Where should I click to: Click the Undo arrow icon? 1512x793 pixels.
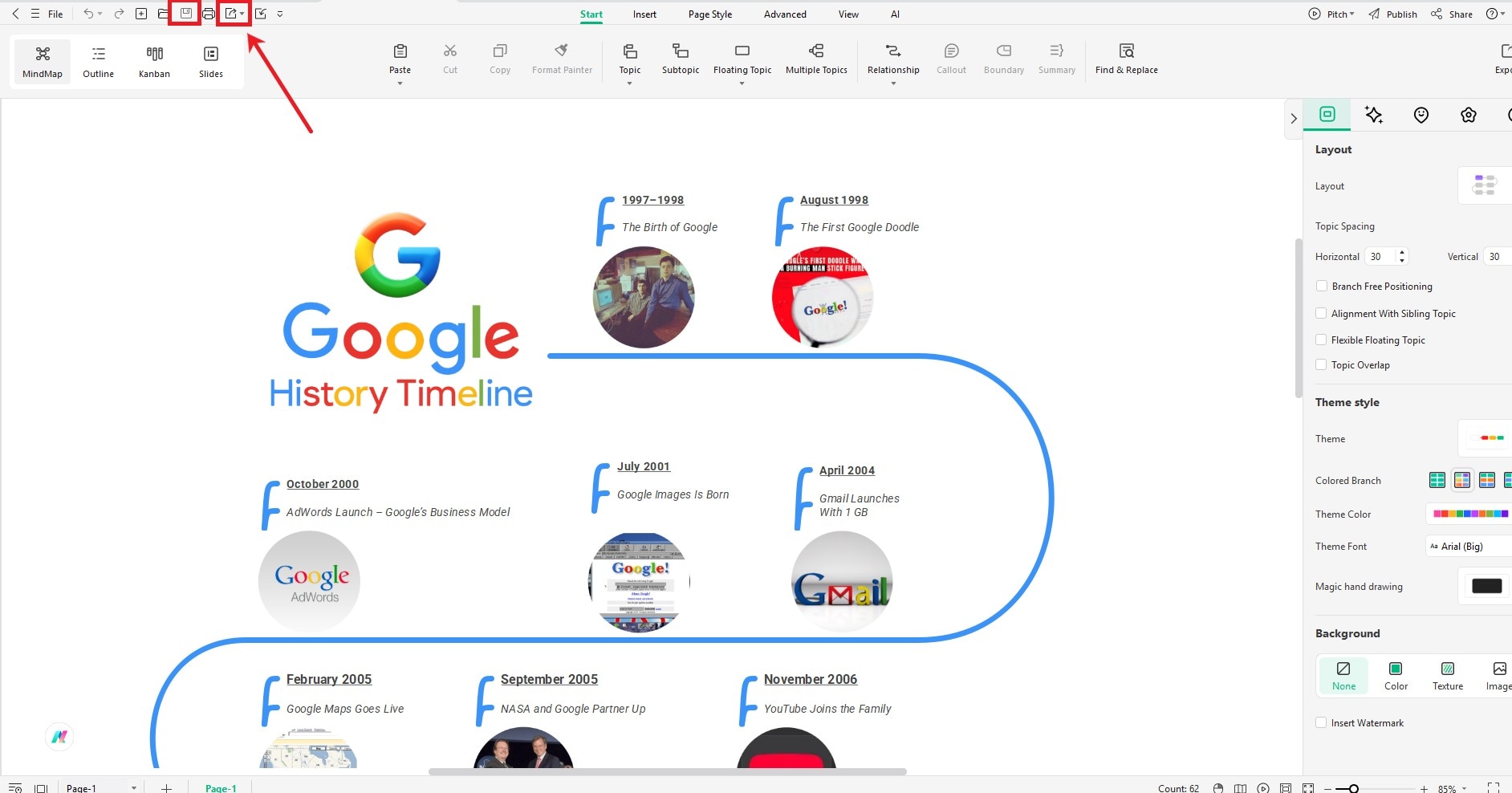[88, 14]
